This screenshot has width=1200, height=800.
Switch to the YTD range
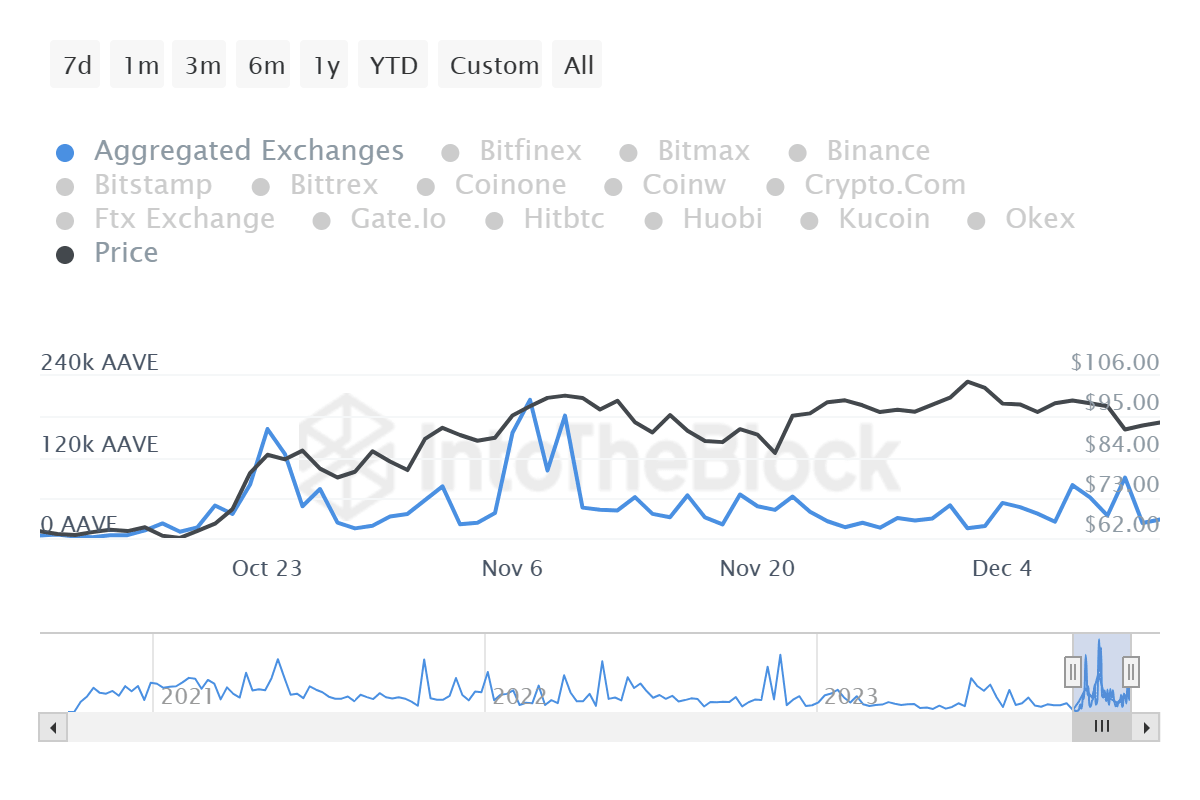(x=393, y=66)
